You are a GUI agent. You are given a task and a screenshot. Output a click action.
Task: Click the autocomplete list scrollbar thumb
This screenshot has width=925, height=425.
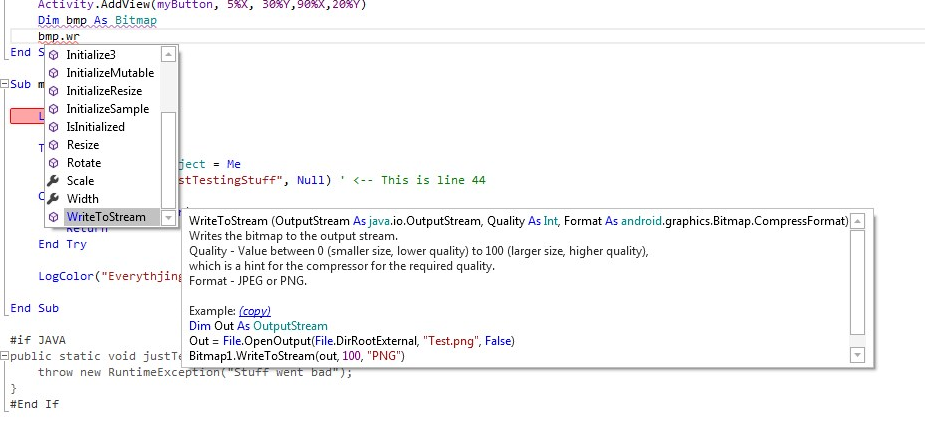click(168, 160)
